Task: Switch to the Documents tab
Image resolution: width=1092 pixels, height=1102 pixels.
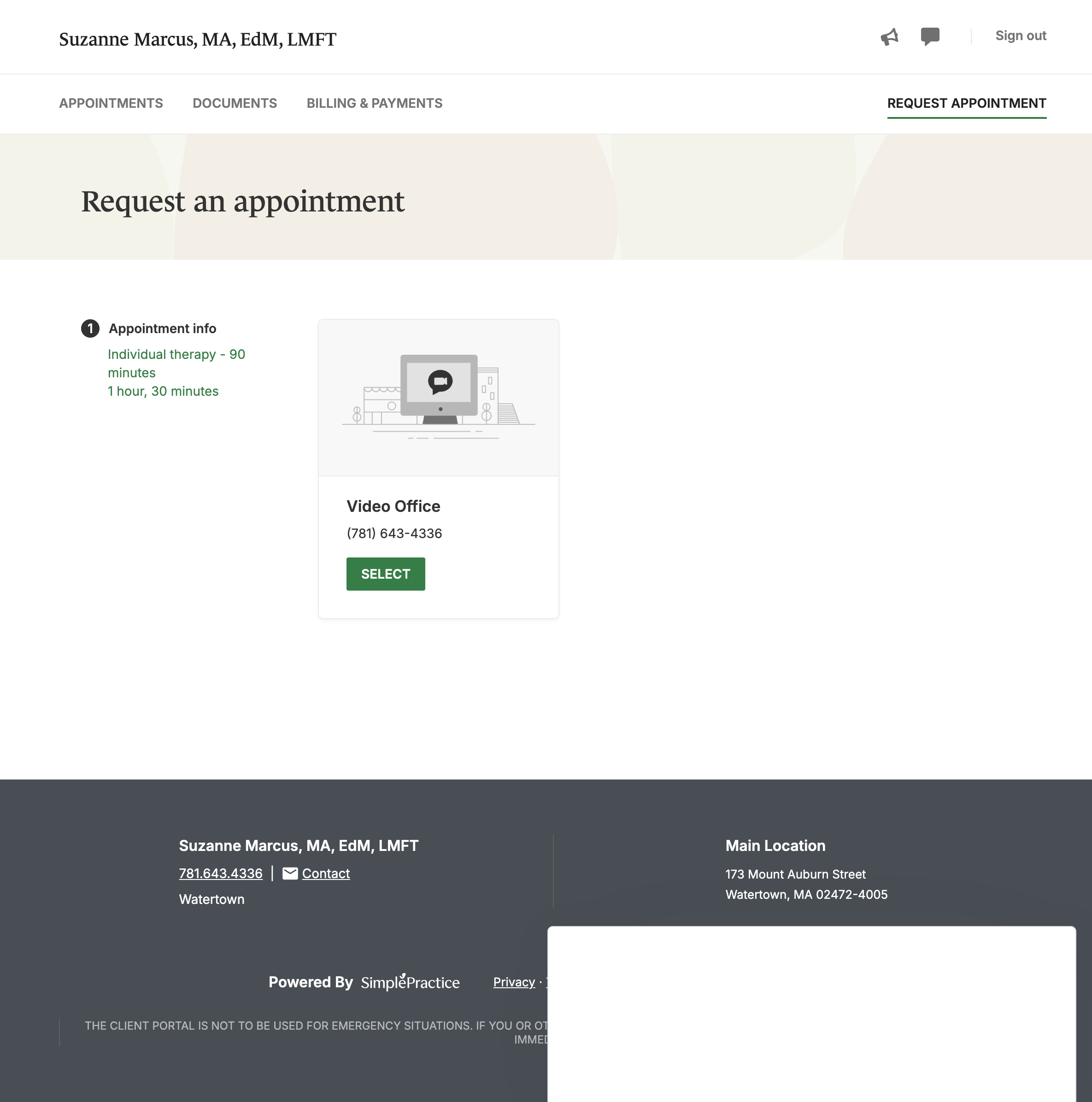Action: coord(235,103)
